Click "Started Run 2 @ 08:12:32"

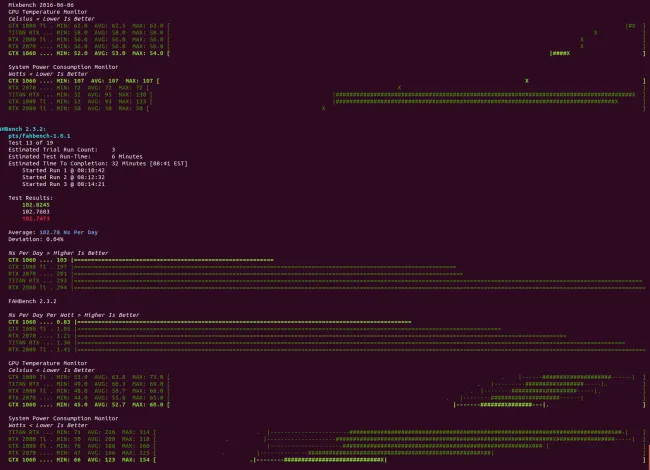point(63,177)
